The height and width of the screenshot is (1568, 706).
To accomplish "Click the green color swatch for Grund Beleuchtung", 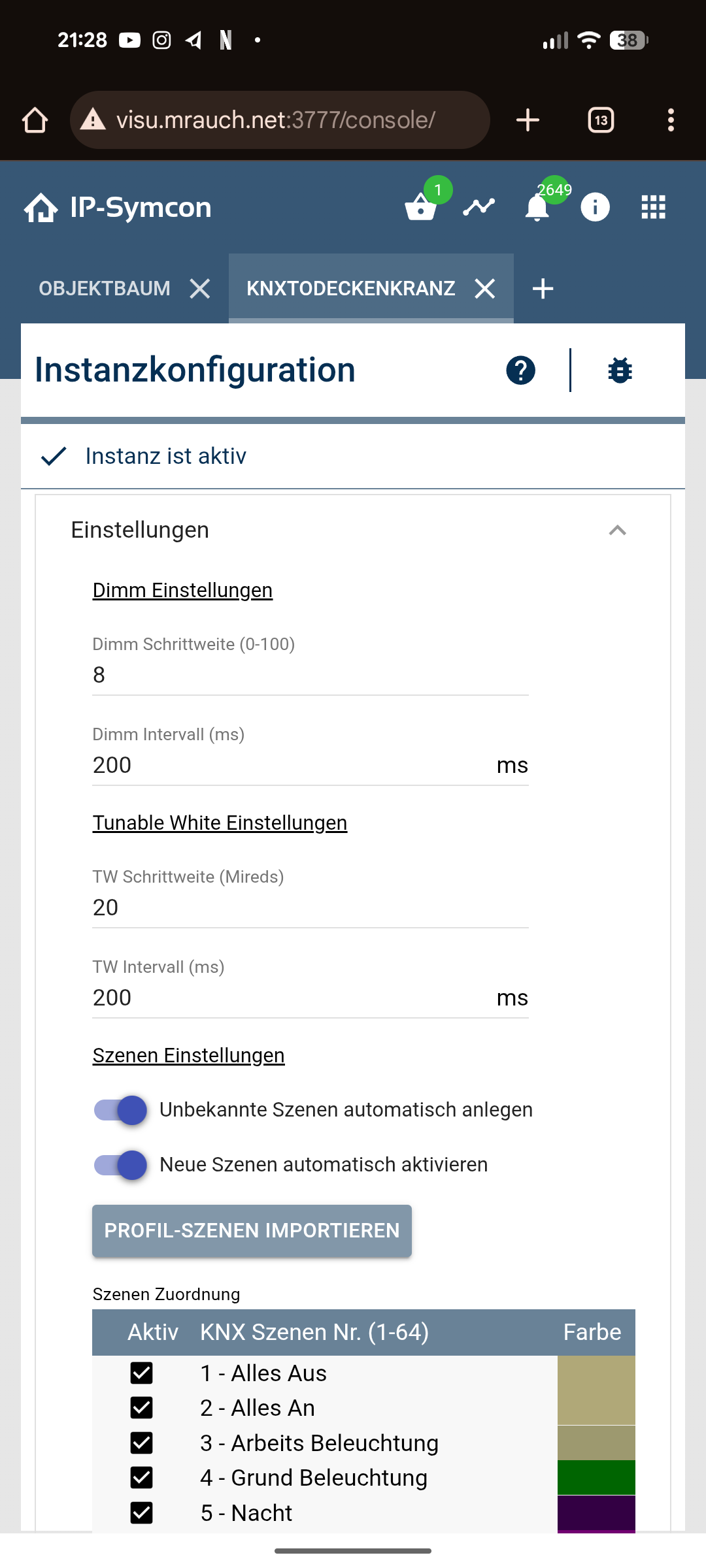I will pos(596,1478).
